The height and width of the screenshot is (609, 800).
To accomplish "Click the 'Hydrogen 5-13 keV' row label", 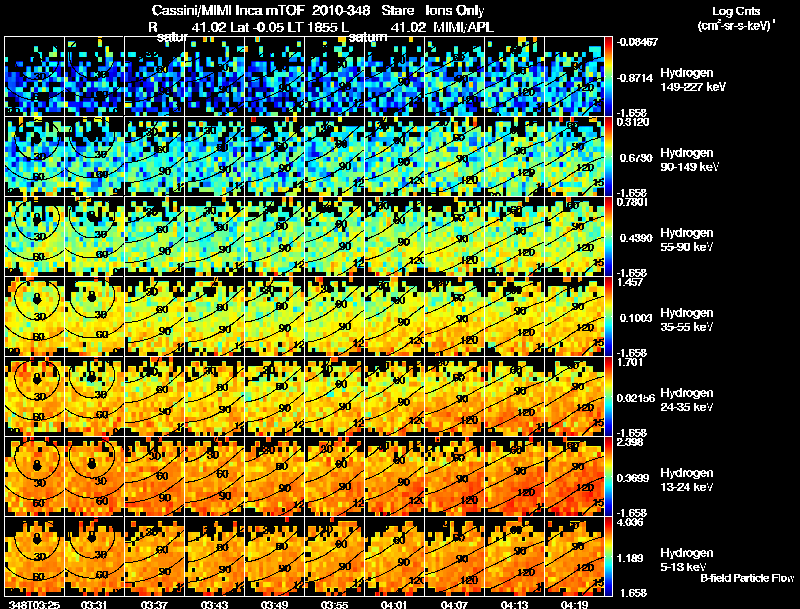I will pyautogui.click(x=687, y=560).
